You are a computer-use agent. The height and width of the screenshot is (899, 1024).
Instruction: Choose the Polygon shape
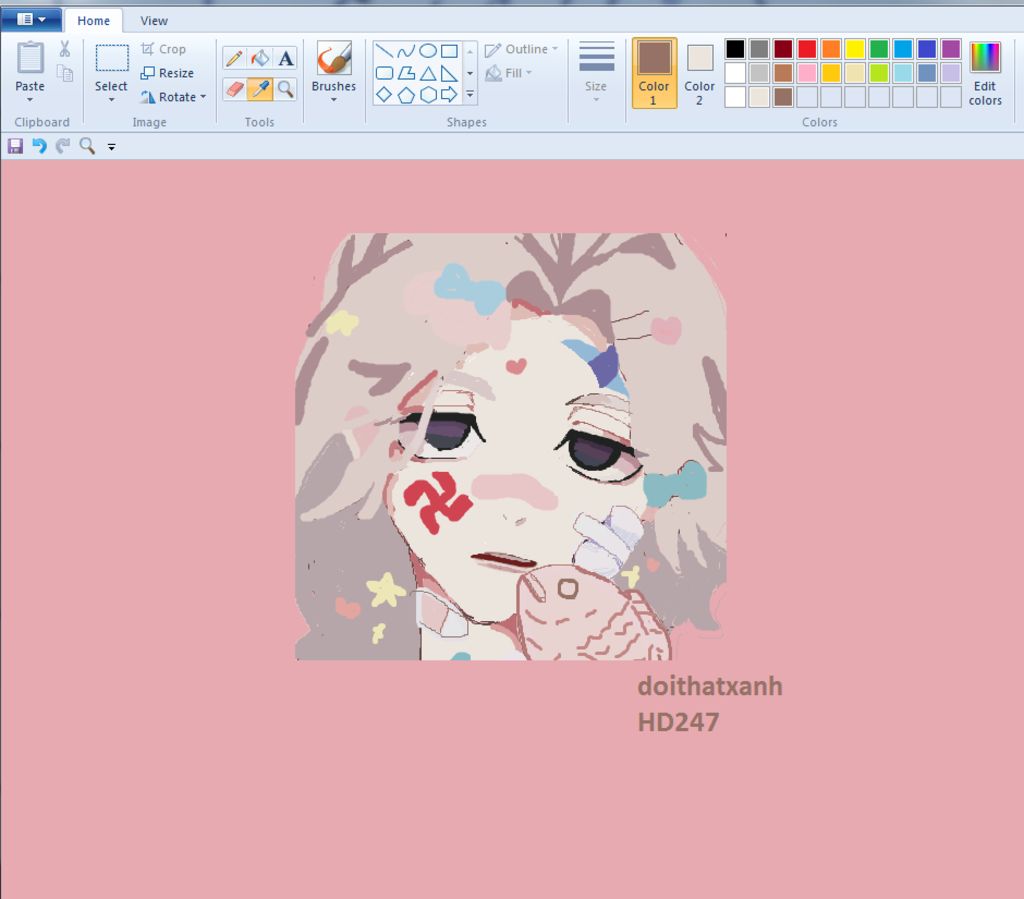point(406,73)
